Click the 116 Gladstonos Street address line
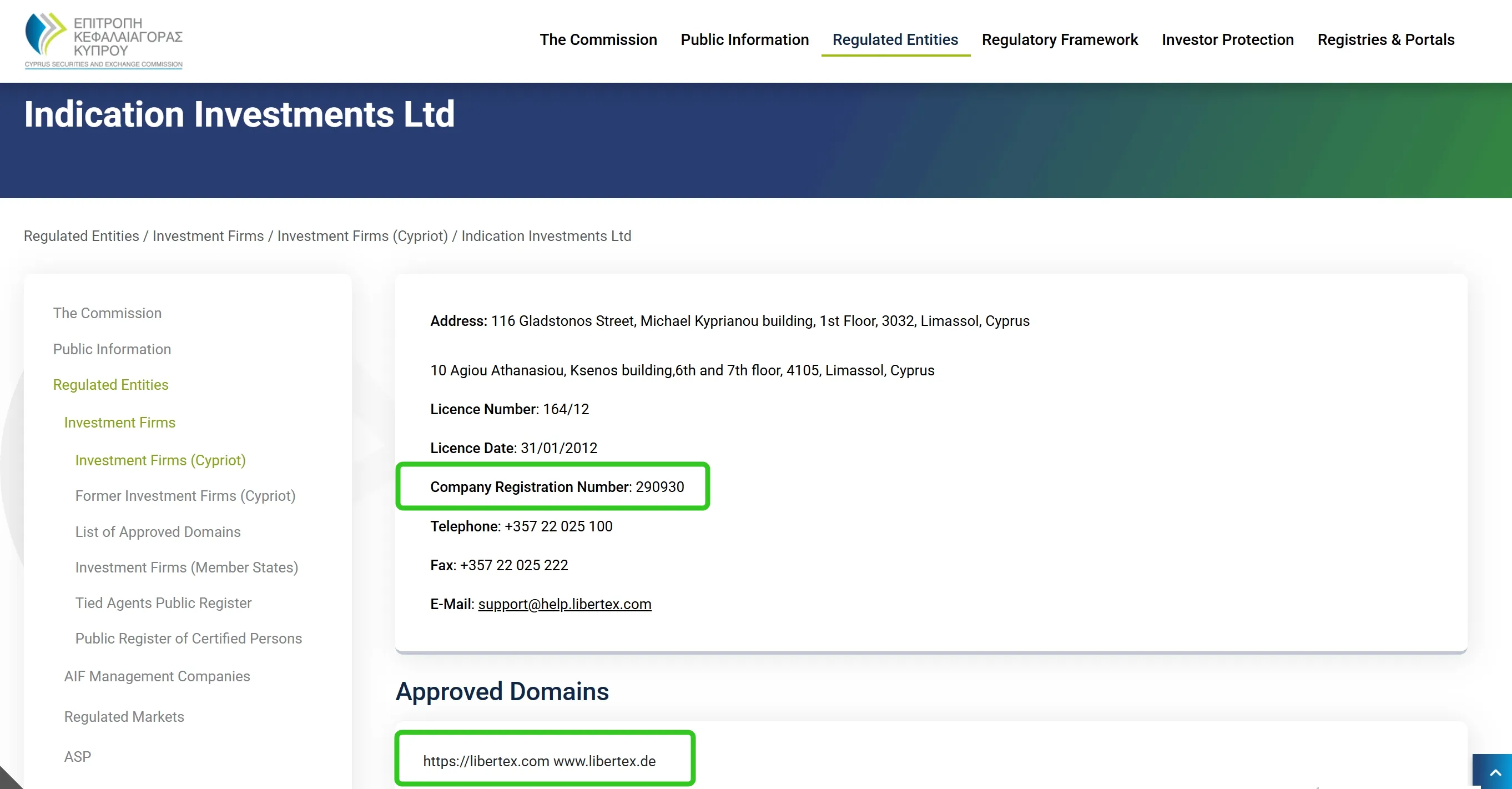 click(729, 321)
